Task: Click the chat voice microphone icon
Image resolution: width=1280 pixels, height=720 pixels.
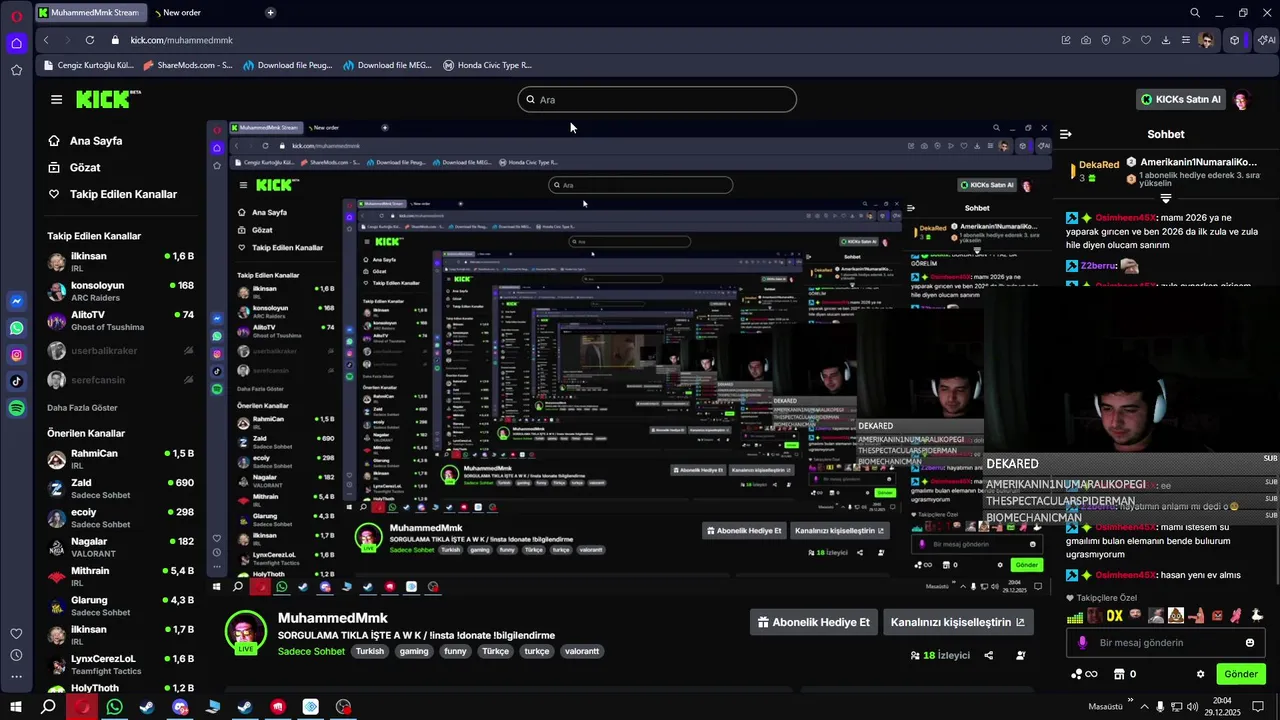Action: tap(1082, 643)
